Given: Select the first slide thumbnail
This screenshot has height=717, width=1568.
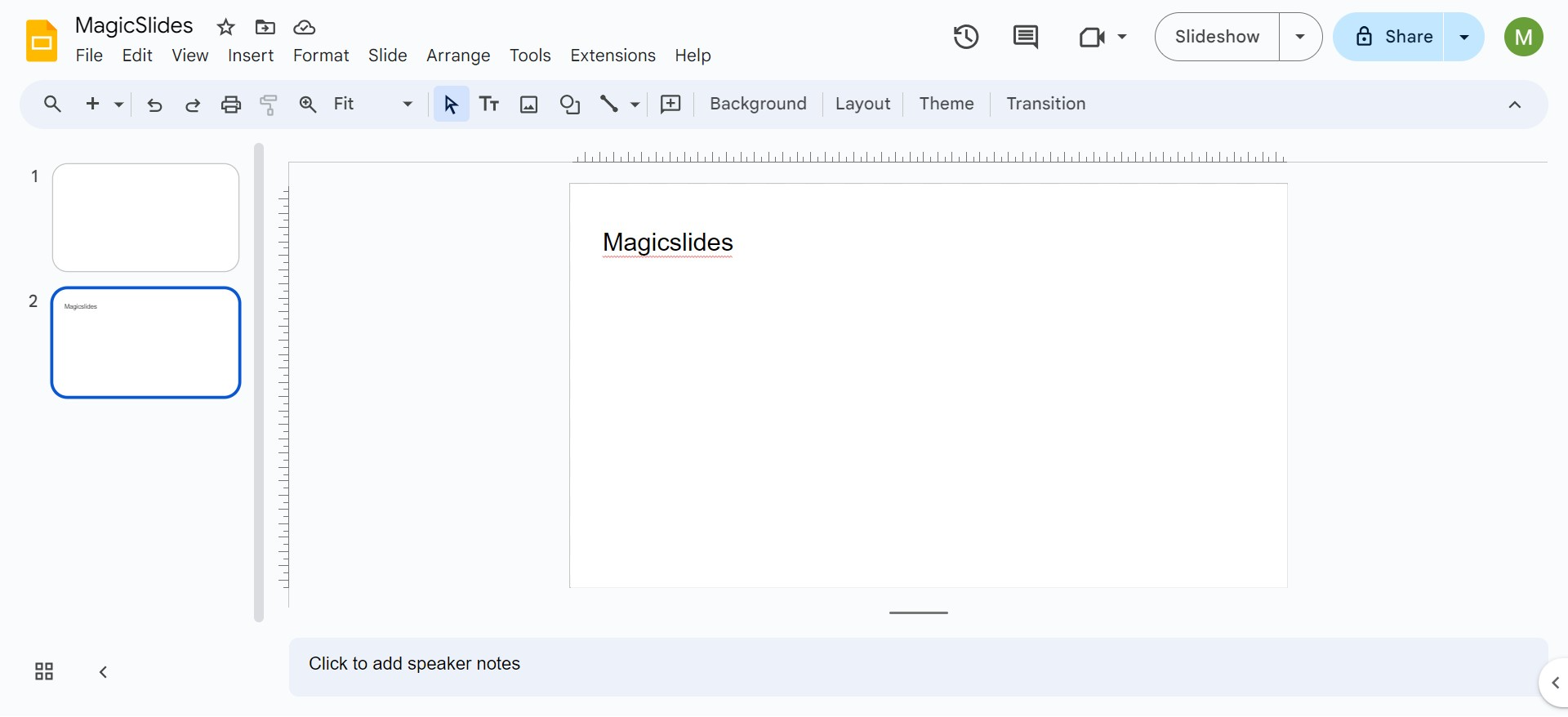Looking at the screenshot, I should click(146, 217).
